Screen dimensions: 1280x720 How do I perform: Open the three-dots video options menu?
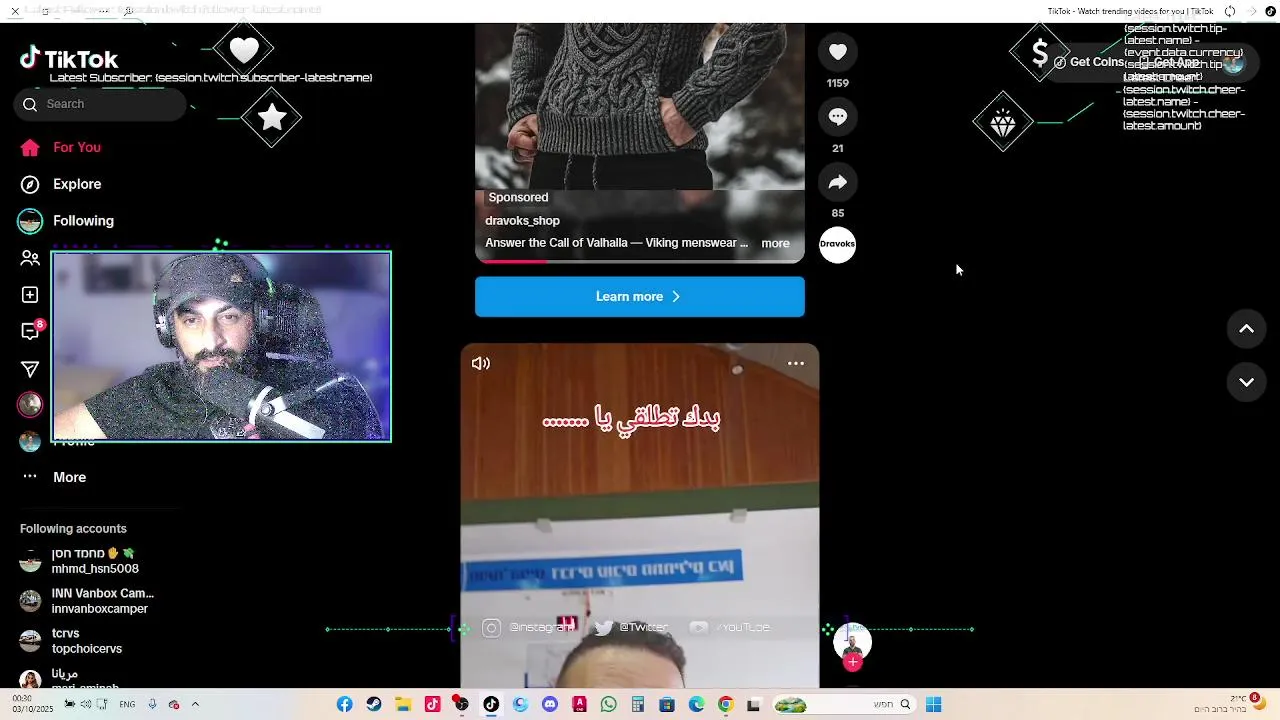click(796, 364)
